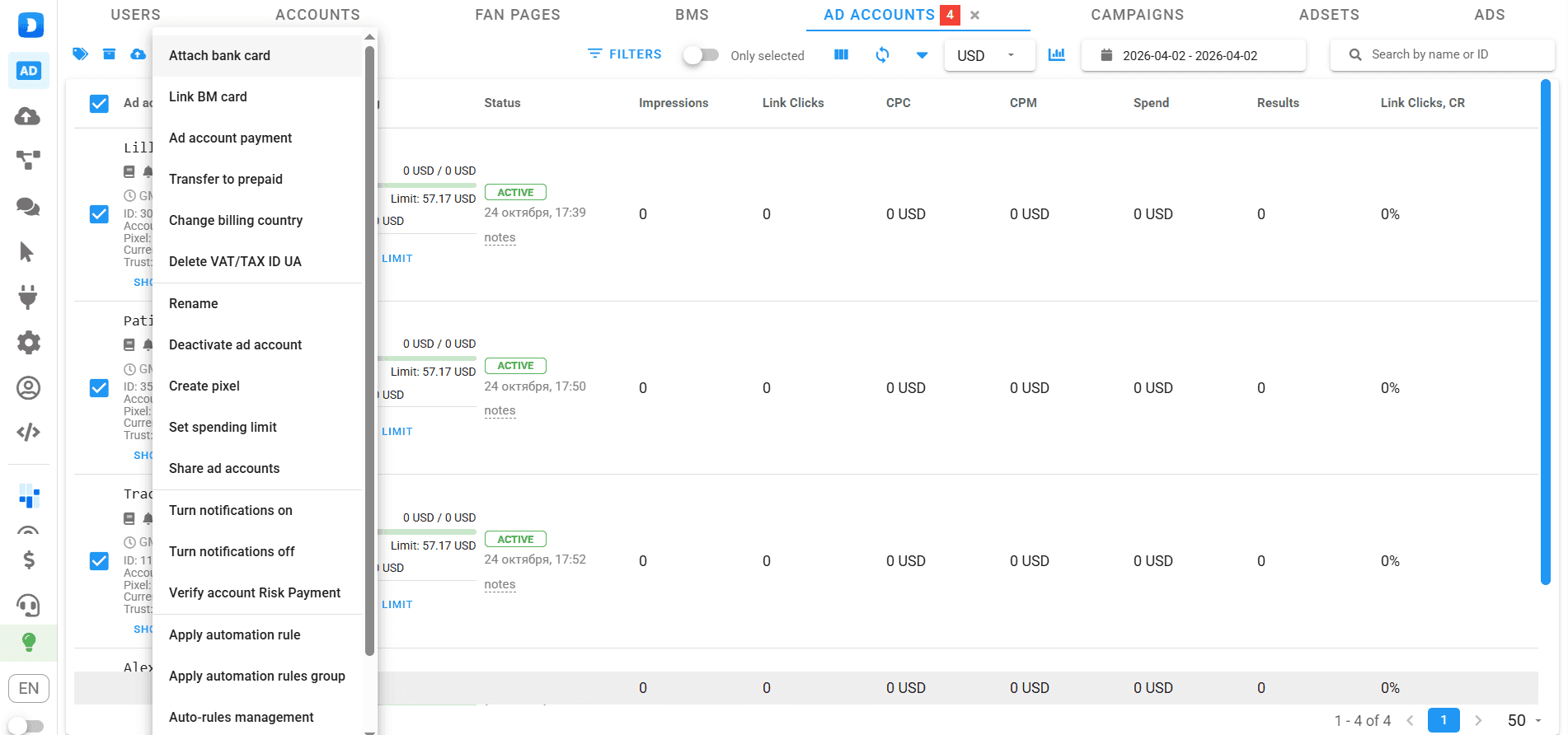Image resolution: width=1568 pixels, height=735 pixels.
Task: Uncheck the select-all header checkbox
Action: click(99, 104)
